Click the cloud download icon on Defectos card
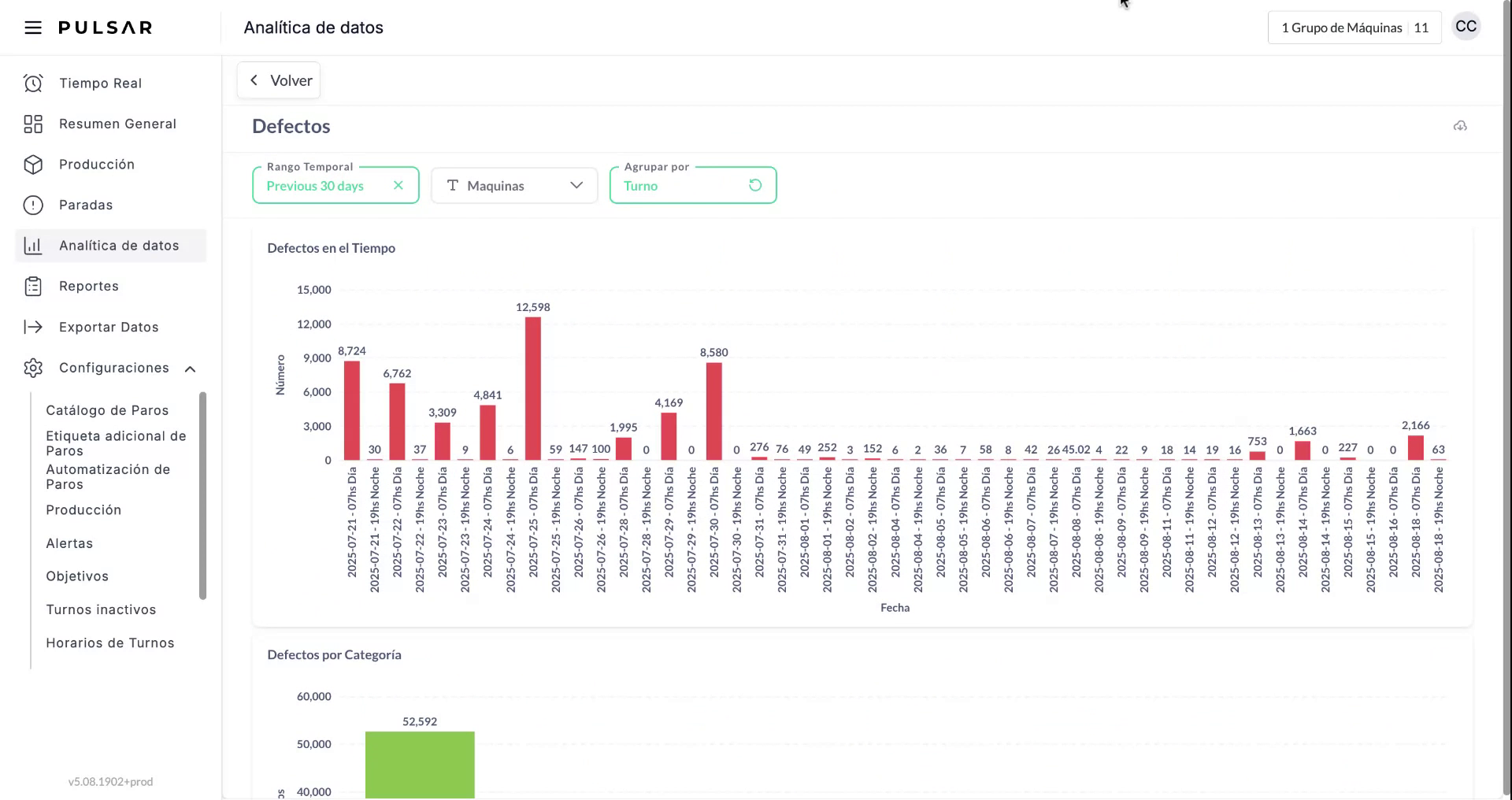Screen dimensions: 1512x800 coord(1461,126)
